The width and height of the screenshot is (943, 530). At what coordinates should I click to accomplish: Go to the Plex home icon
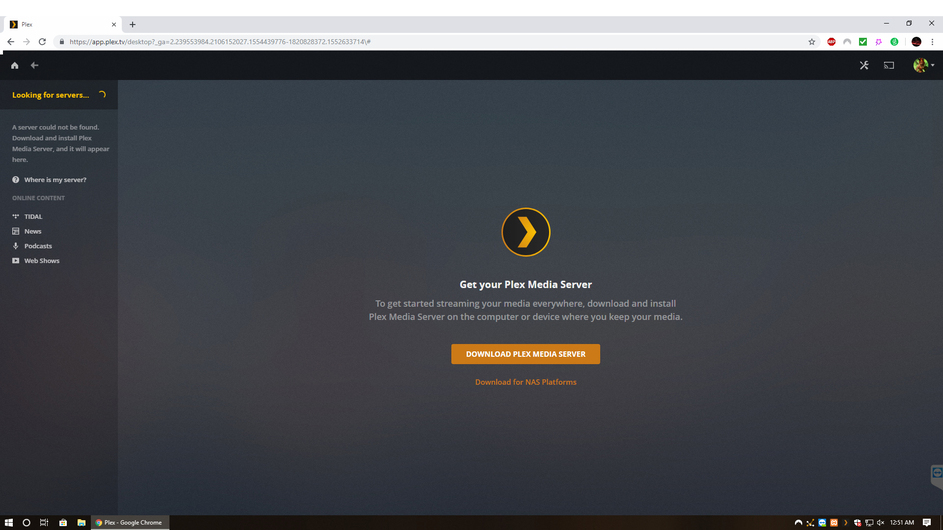pos(14,66)
